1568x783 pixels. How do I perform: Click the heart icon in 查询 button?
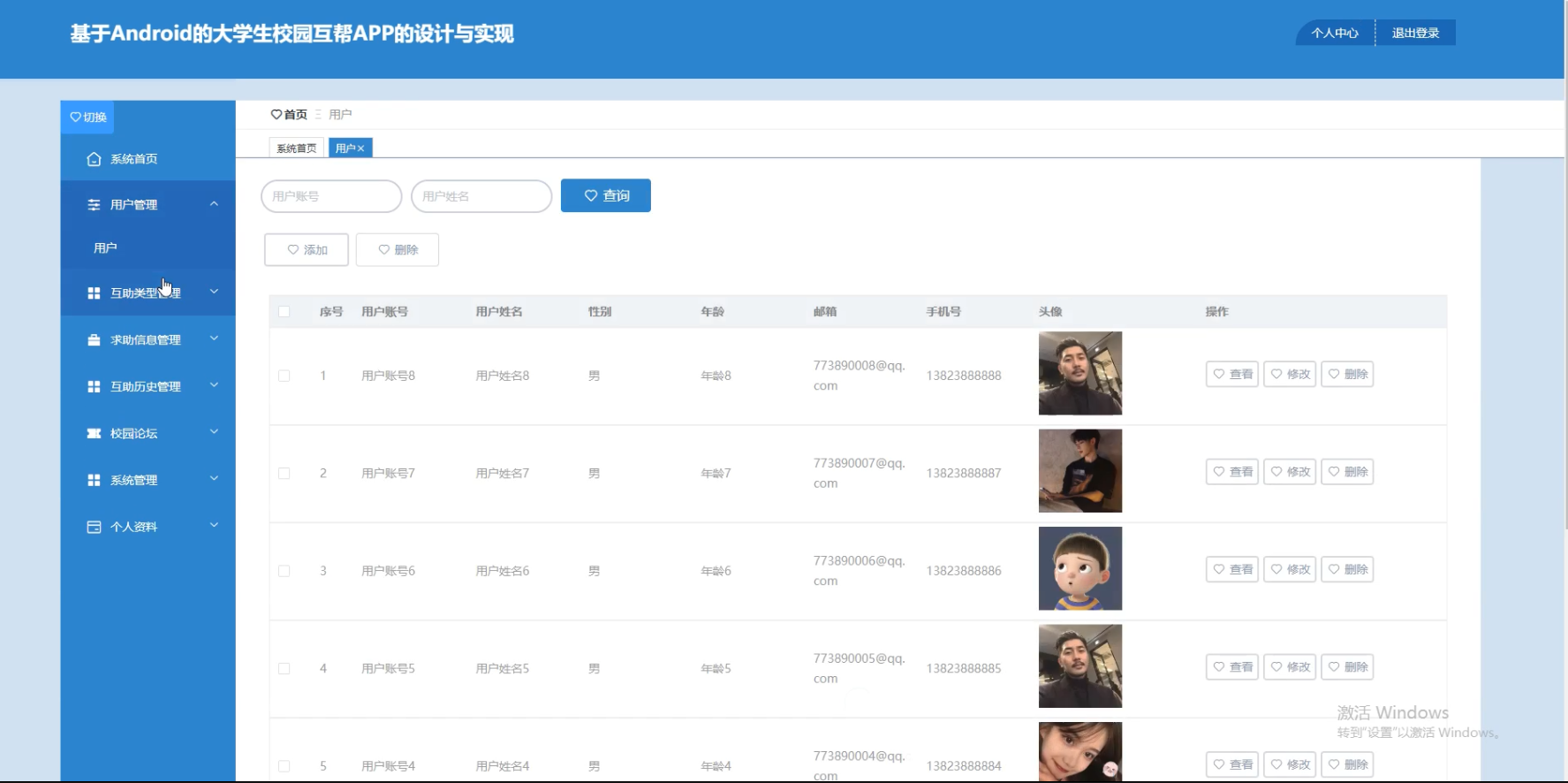click(x=591, y=195)
